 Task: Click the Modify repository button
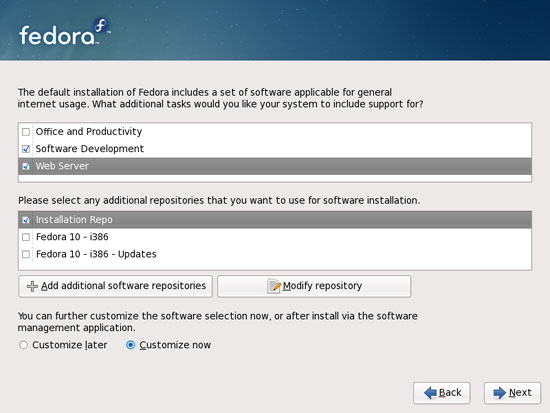314,286
